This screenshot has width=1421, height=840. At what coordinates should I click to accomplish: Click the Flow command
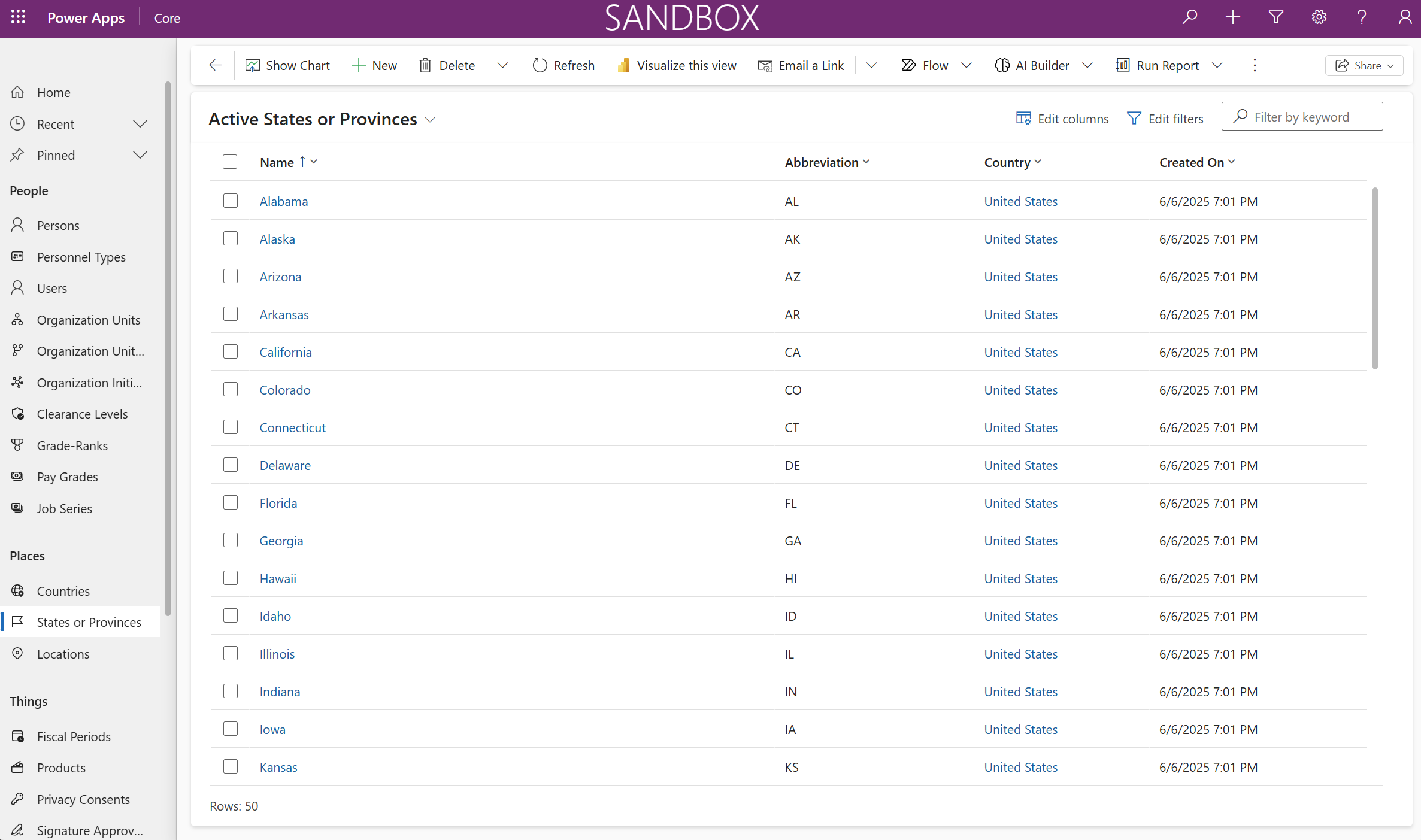pos(925,65)
